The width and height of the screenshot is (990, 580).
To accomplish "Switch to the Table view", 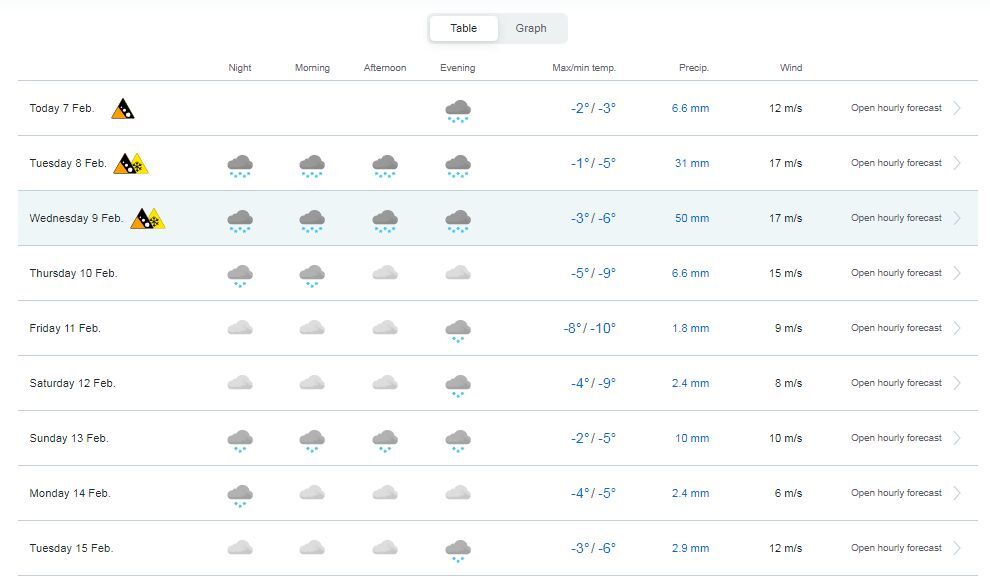I will pyautogui.click(x=463, y=28).
